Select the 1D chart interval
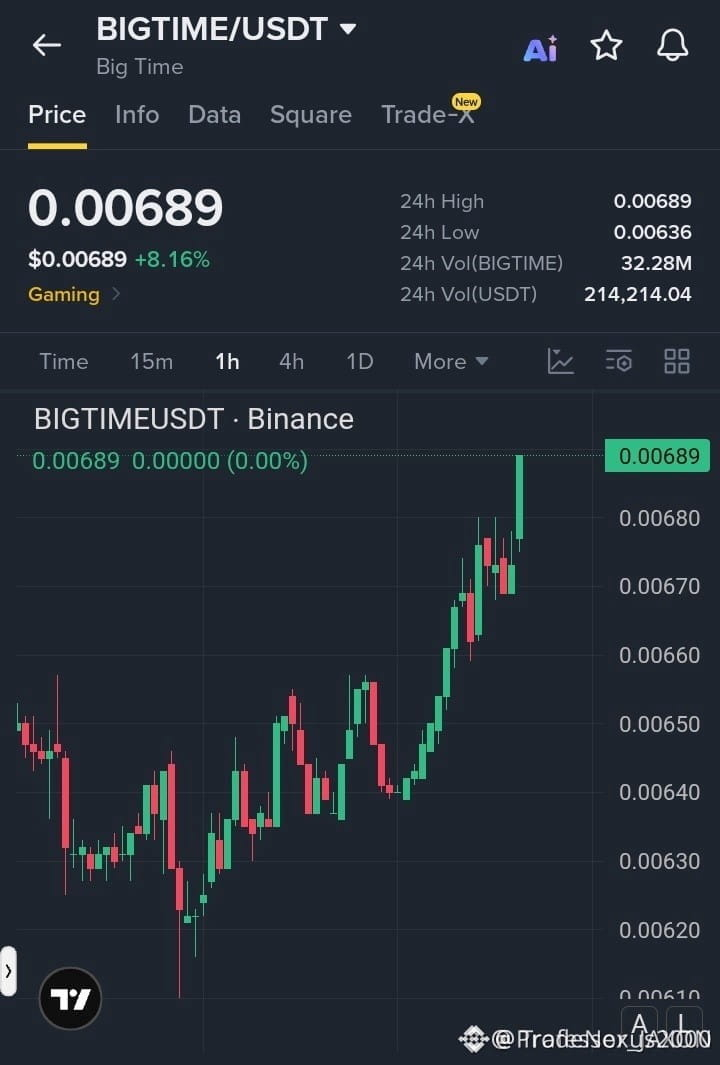Viewport: 720px width, 1065px height. click(x=360, y=361)
